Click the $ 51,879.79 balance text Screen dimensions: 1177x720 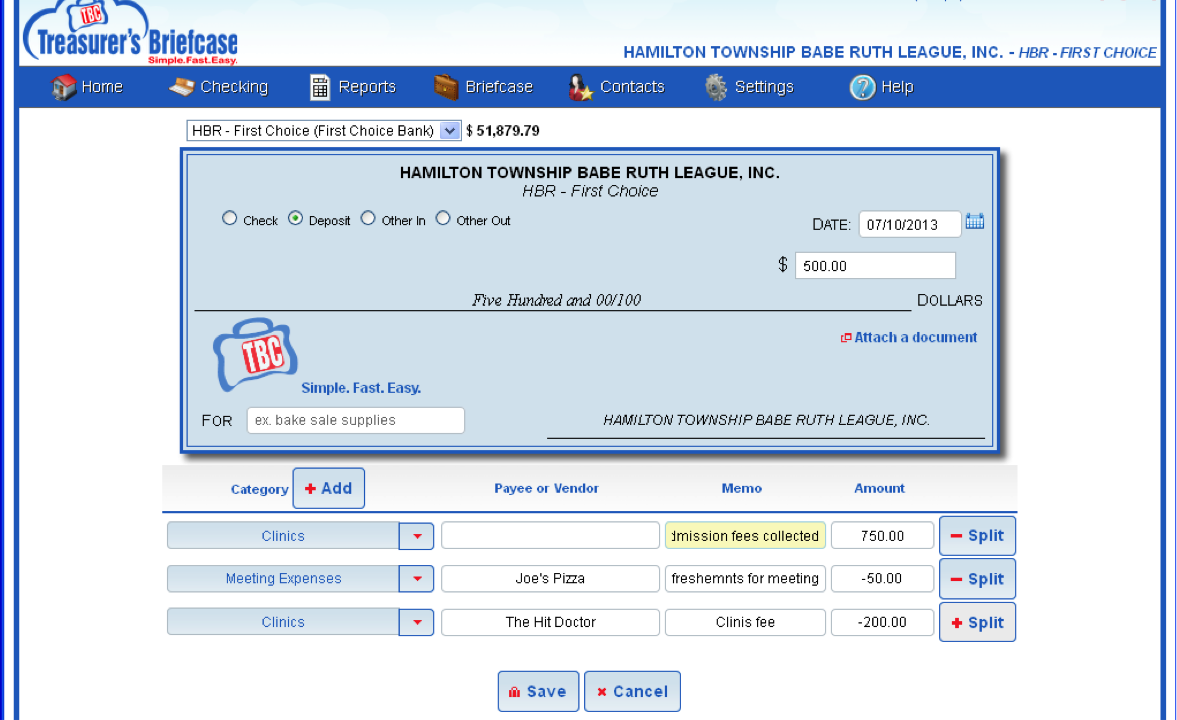click(503, 131)
